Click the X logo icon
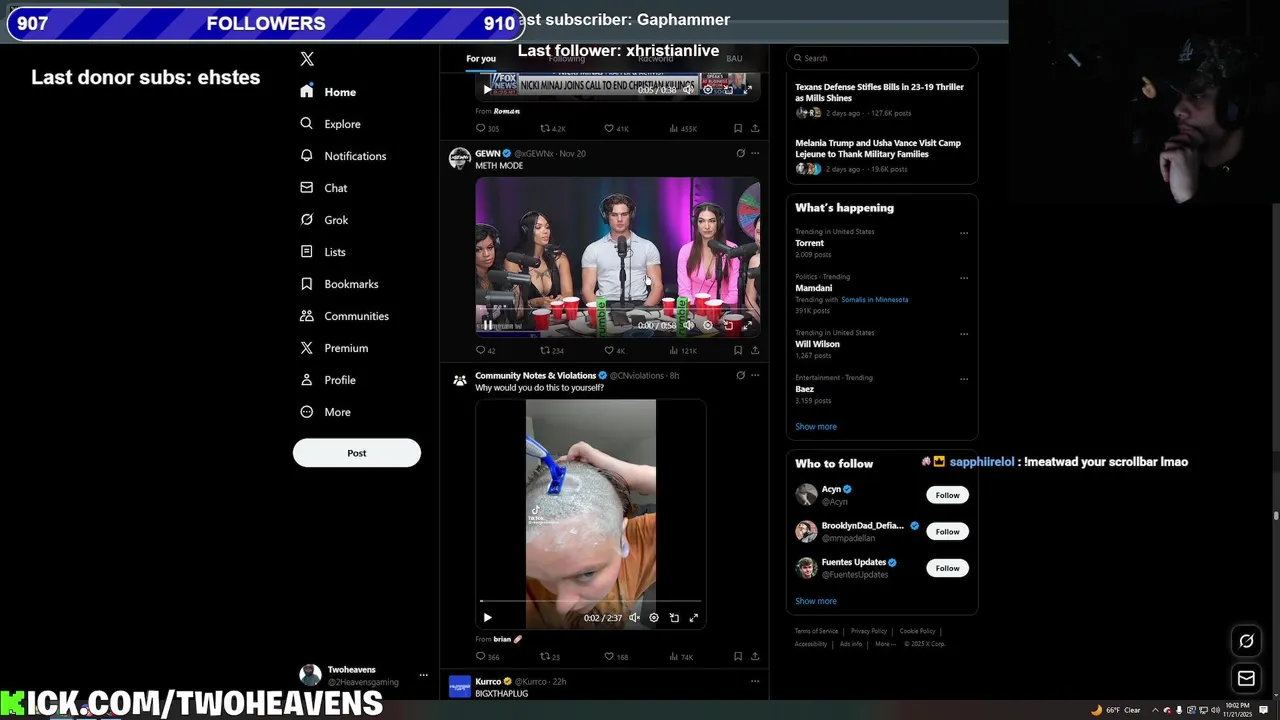The image size is (1280, 720). [307, 59]
